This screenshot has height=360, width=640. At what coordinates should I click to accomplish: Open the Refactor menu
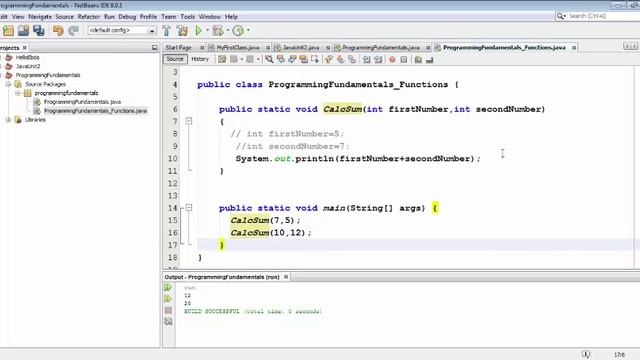[x=89, y=17]
